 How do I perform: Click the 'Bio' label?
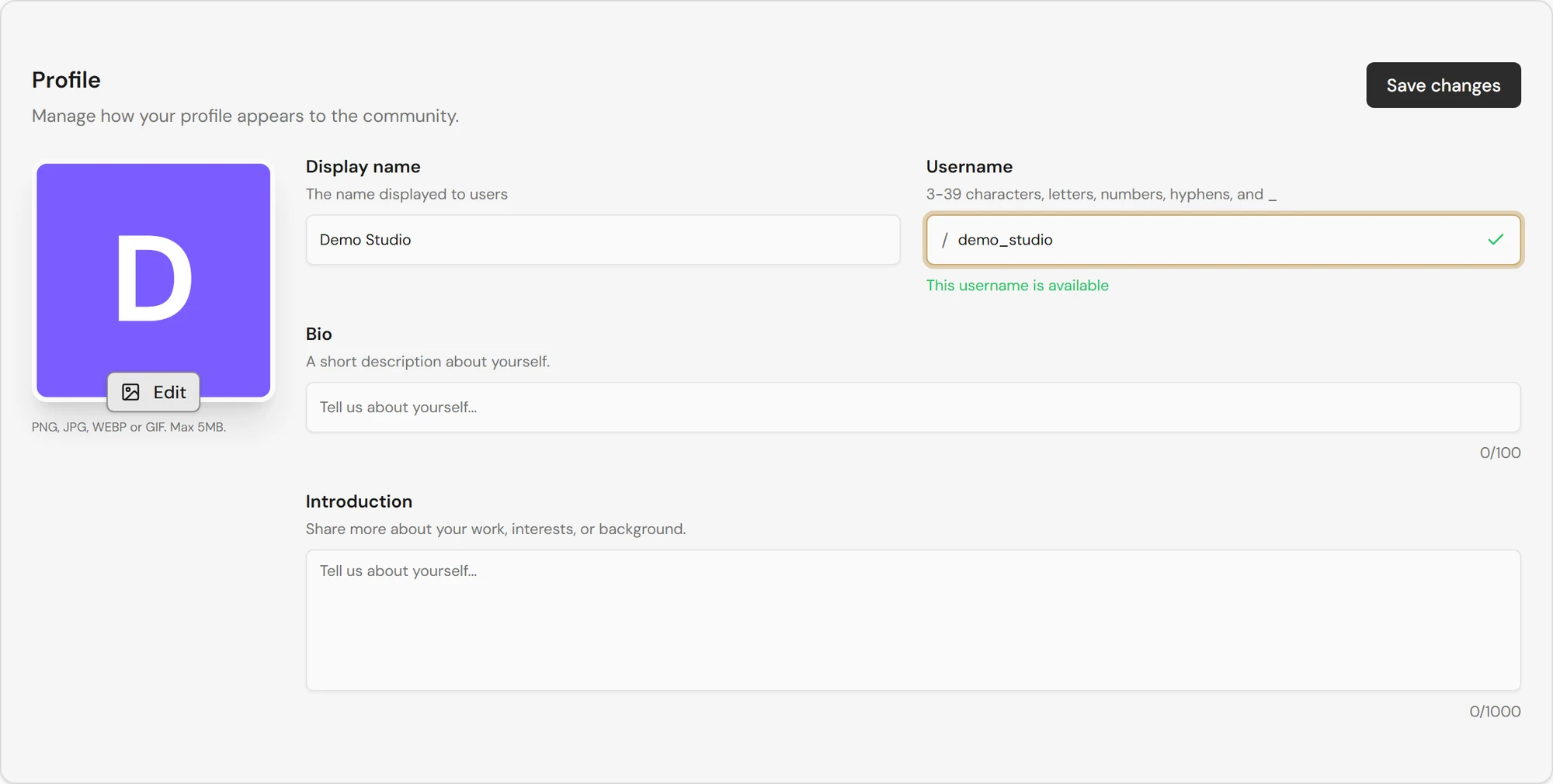click(319, 334)
